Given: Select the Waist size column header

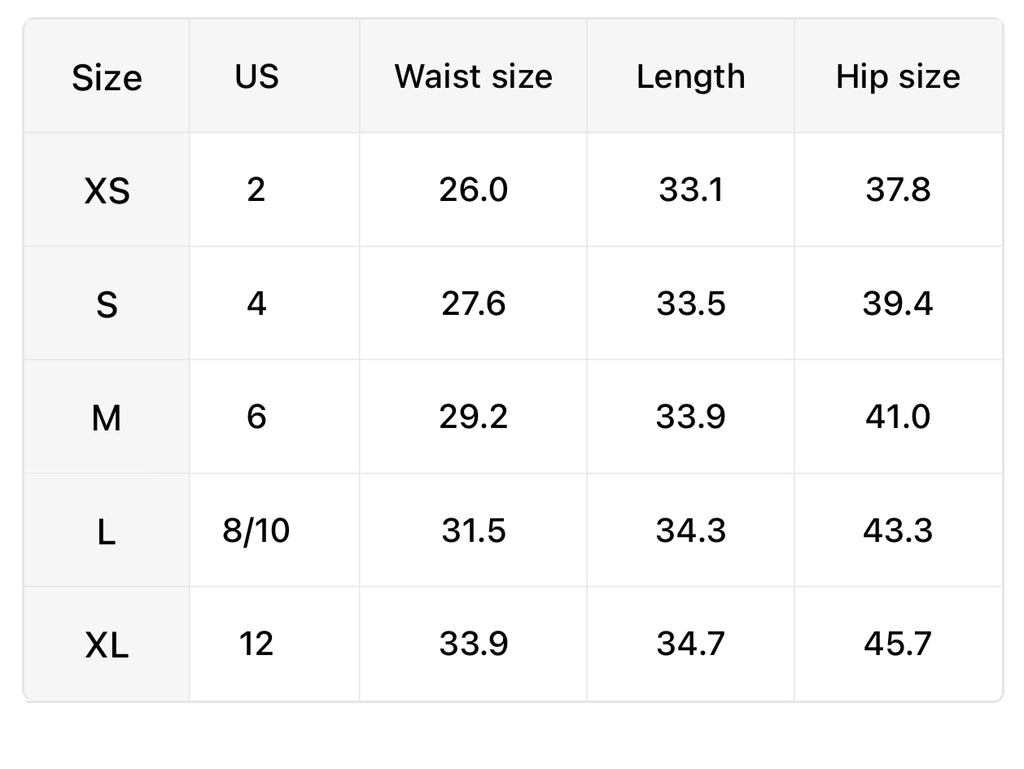Looking at the screenshot, I should (473, 77).
